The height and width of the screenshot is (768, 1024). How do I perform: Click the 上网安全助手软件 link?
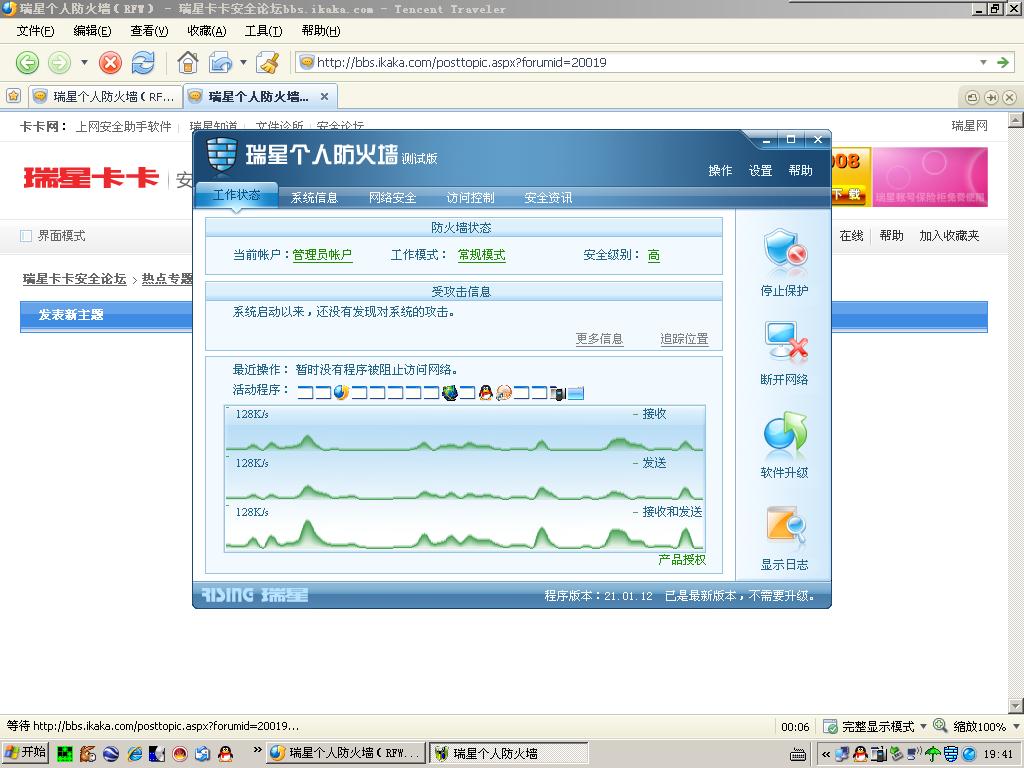pyautogui.click(x=123, y=126)
